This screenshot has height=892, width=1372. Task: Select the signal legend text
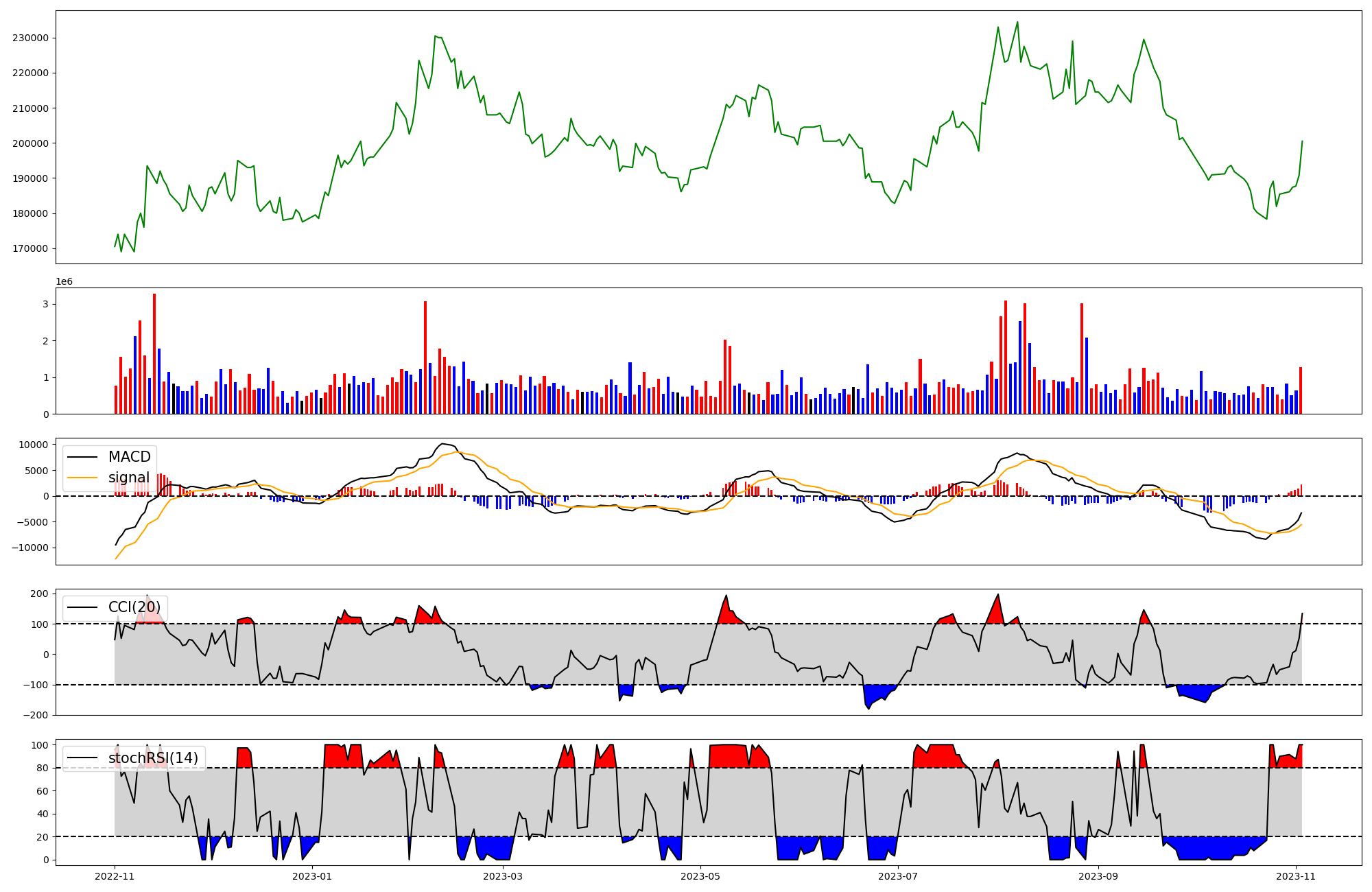tap(128, 478)
